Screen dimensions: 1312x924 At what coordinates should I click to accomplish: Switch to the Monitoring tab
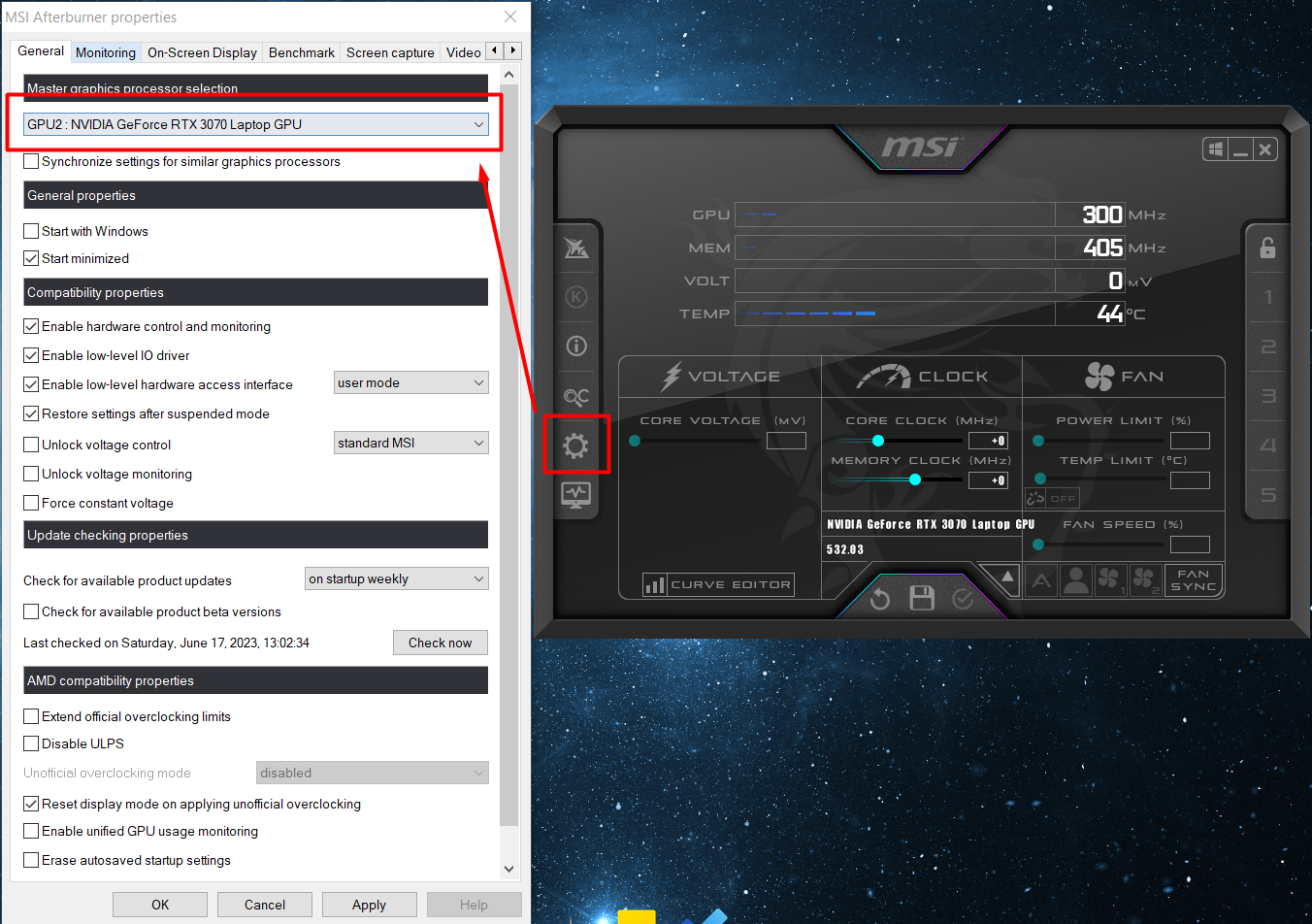pyautogui.click(x=106, y=52)
